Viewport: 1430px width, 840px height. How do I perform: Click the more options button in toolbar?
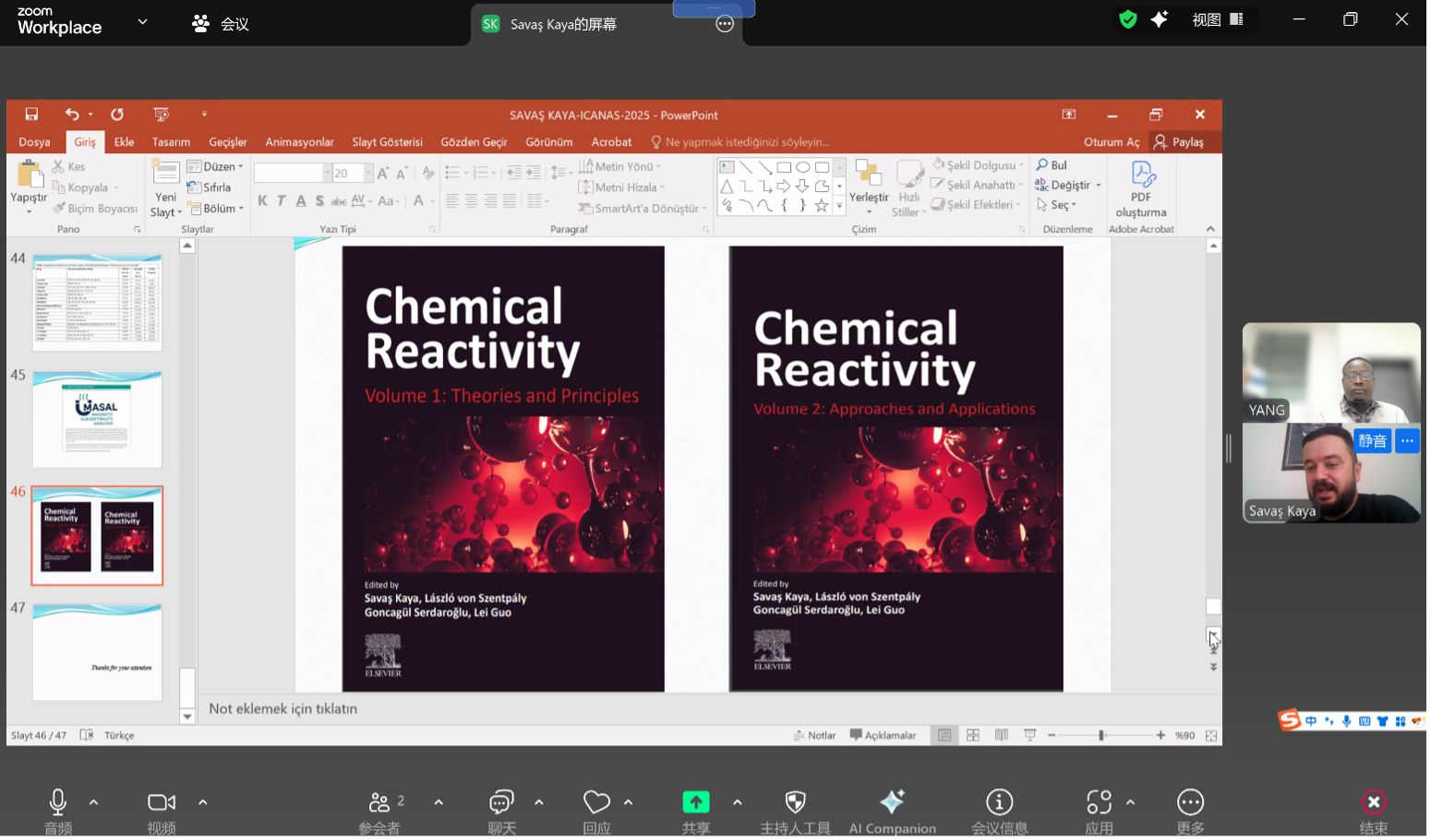(1191, 803)
